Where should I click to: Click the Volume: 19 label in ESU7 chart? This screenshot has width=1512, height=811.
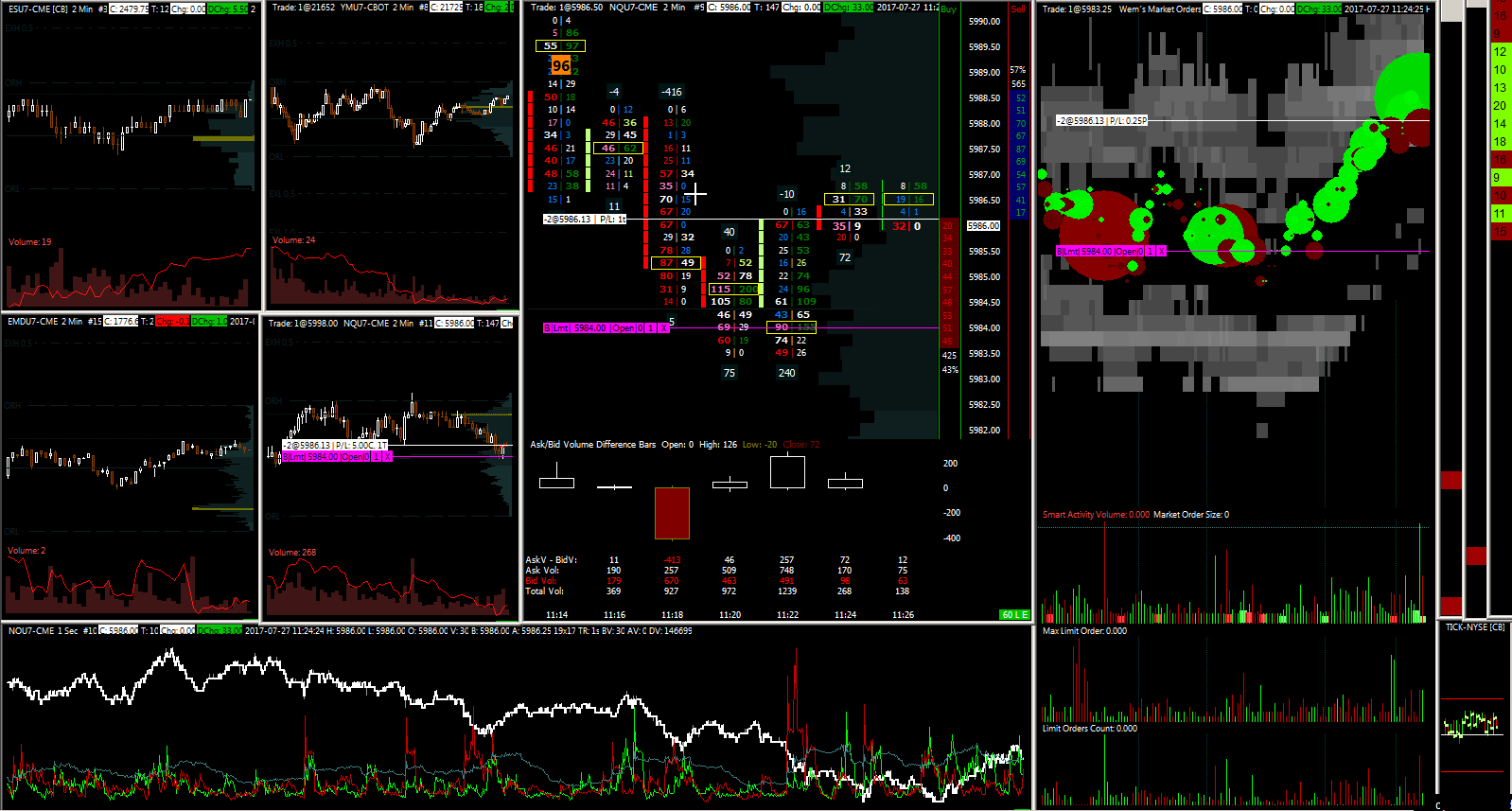(x=30, y=242)
